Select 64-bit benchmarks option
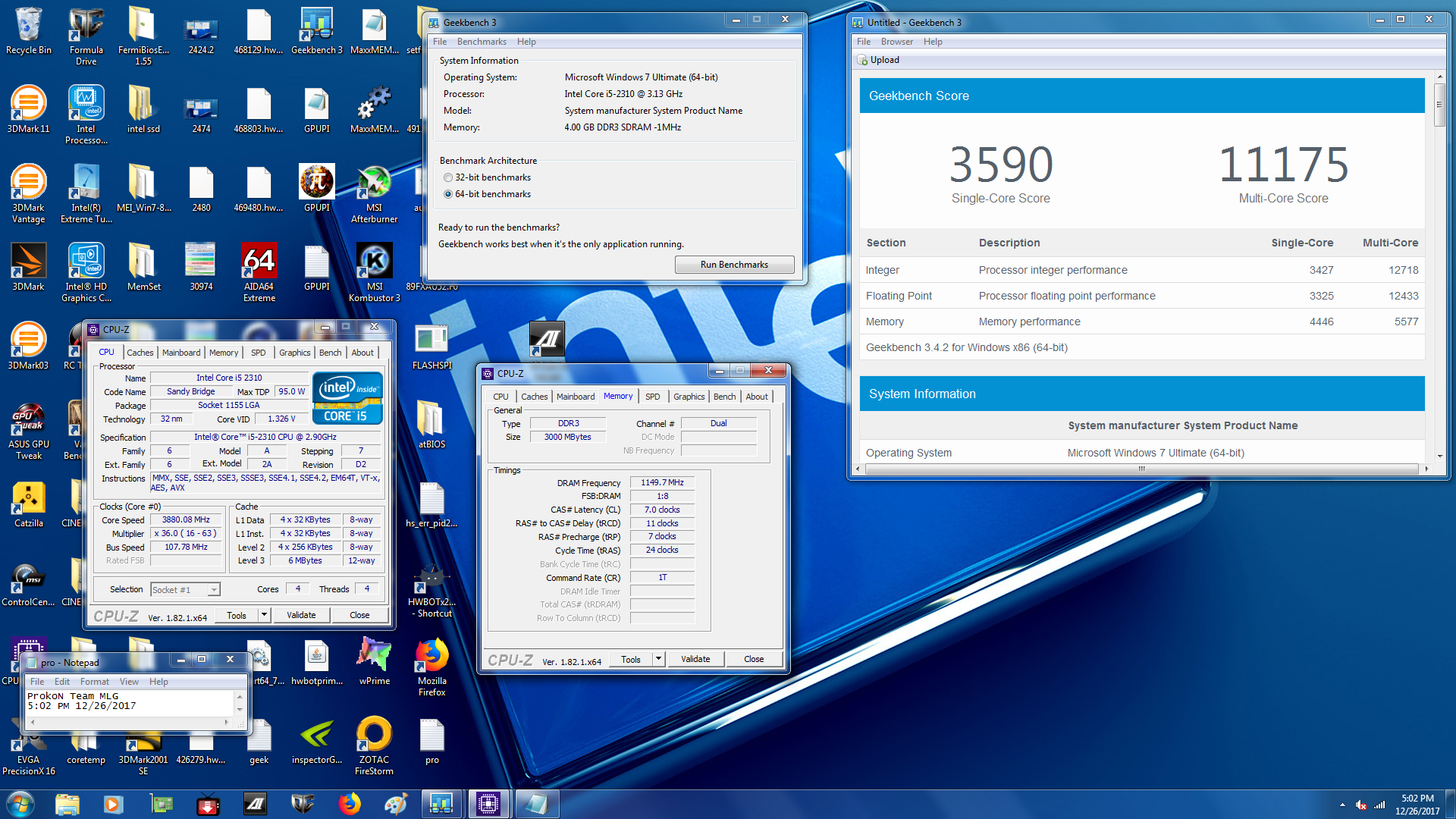This screenshot has width=1456, height=819. (487, 194)
